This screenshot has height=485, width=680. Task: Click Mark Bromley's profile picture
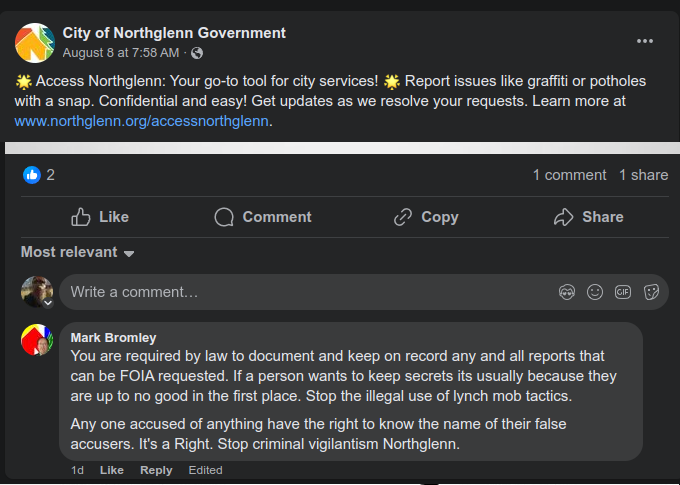pos(37,341)
